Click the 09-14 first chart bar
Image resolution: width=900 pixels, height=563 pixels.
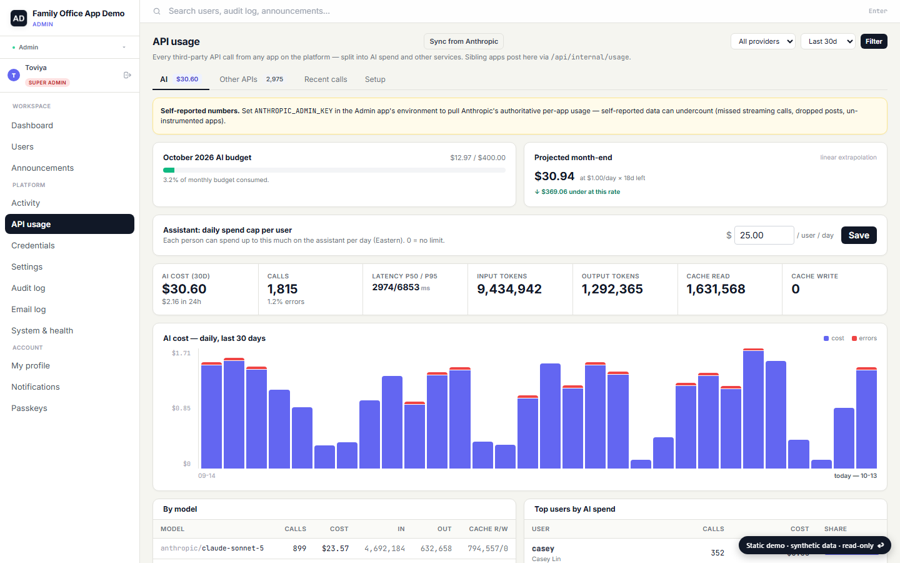(x=211, y=416)
